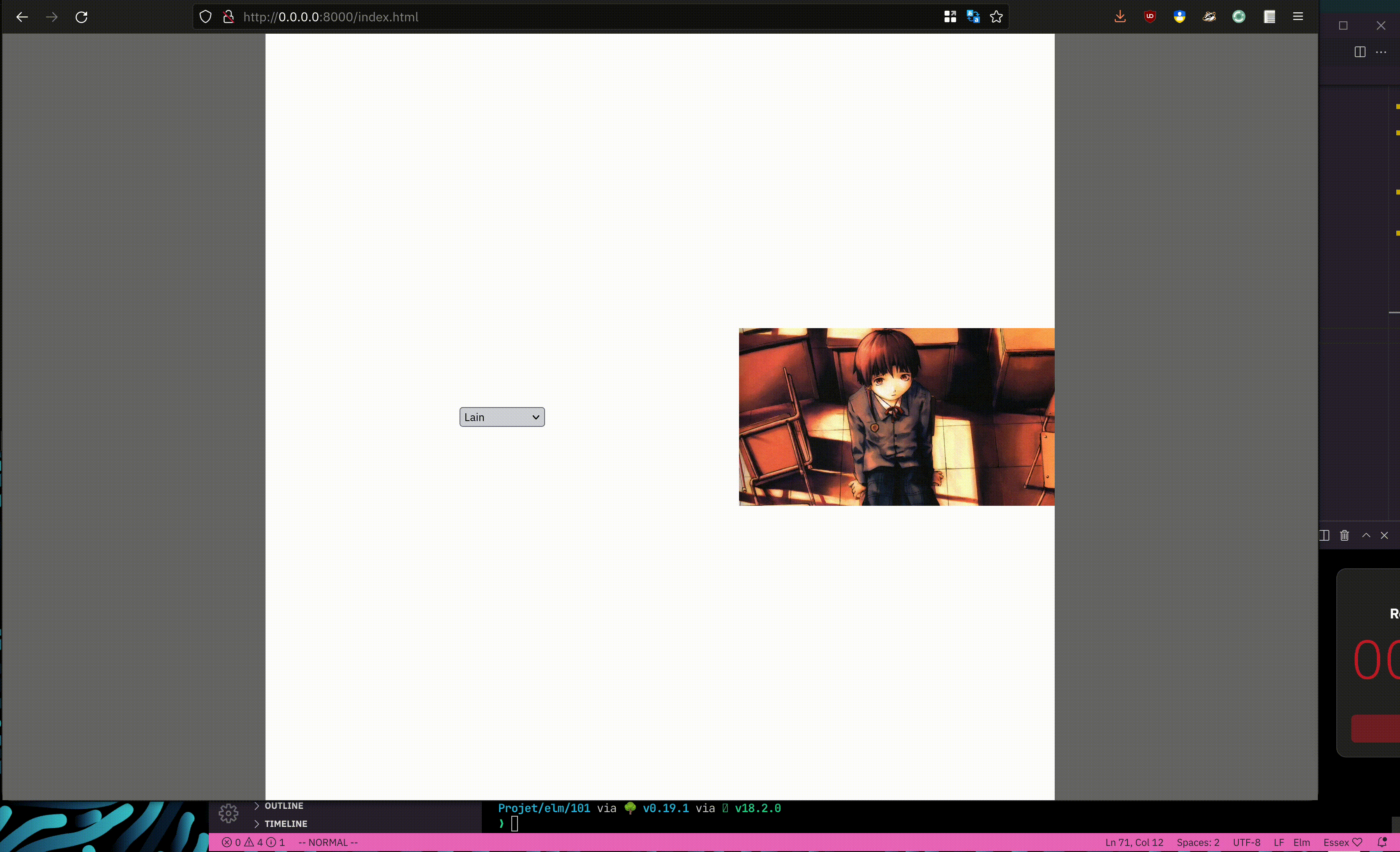Kill terminal with trash icon
1400x852 pixels.
tap(1345, 535)
